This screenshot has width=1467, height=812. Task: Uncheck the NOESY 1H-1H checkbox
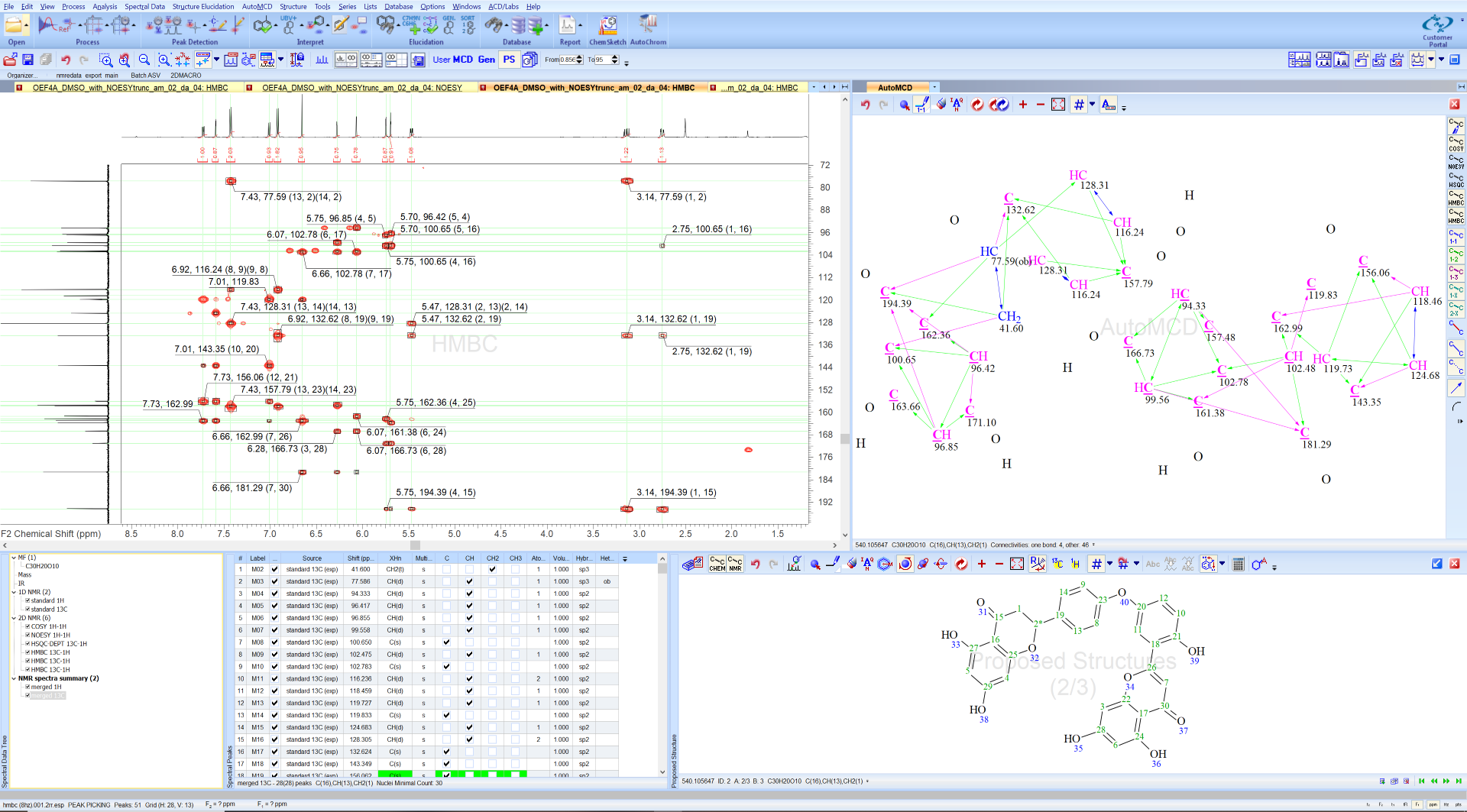[28, 635]
